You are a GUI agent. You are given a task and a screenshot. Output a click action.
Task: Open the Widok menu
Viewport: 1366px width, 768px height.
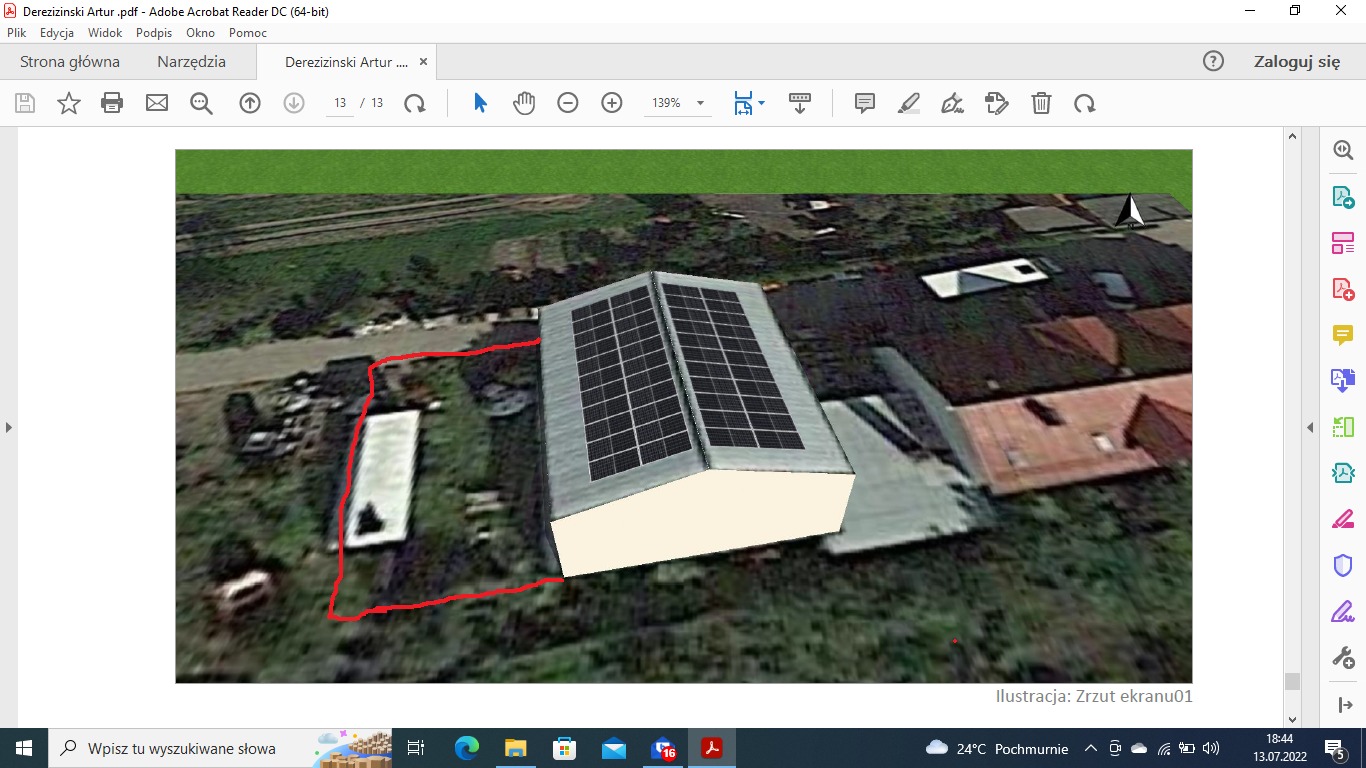coord(105,32)
